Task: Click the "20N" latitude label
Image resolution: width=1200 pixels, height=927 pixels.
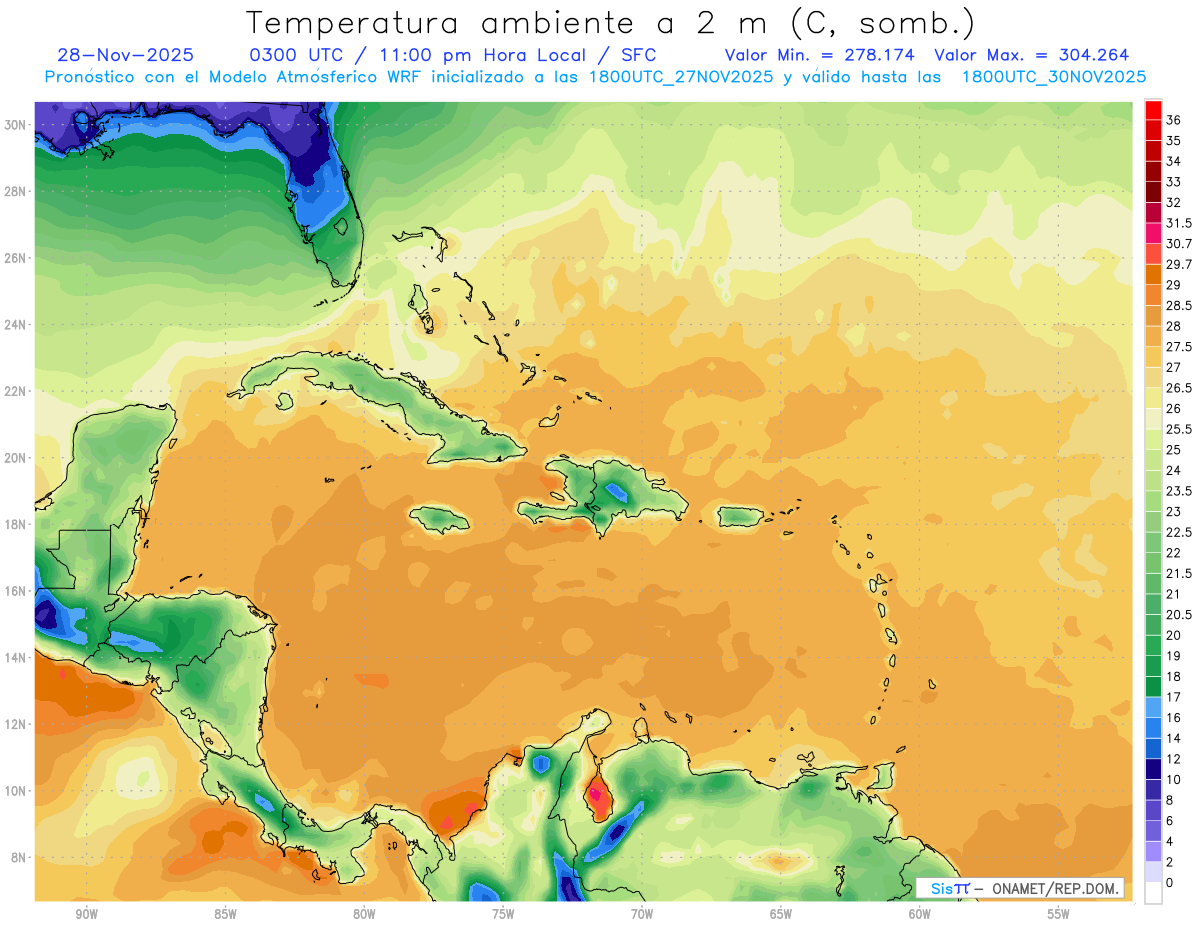Action: pyautogui.click(x=17, y=458)
